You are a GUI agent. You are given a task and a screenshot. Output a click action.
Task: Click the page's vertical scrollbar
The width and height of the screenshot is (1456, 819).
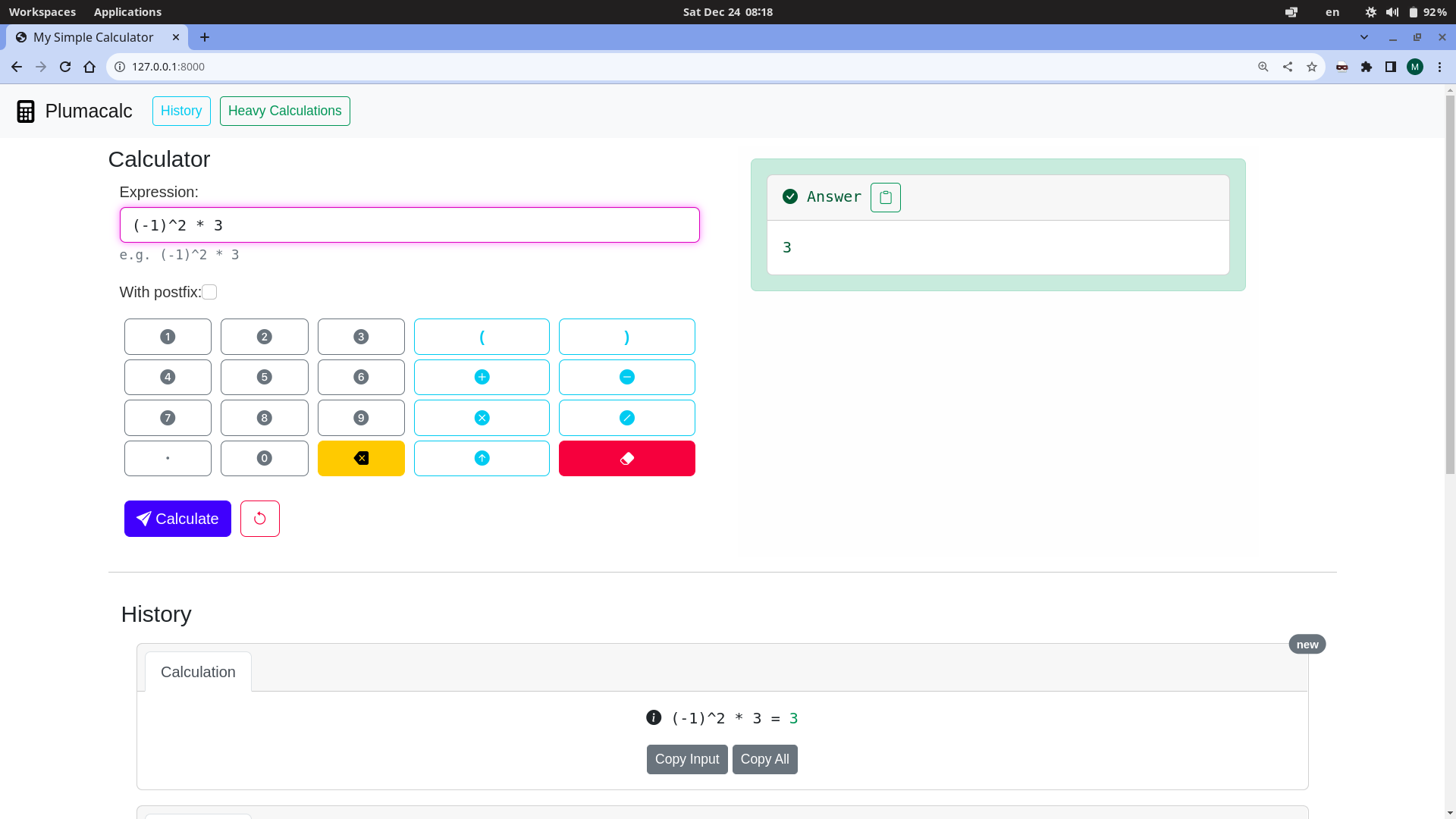coord(1450,281)
